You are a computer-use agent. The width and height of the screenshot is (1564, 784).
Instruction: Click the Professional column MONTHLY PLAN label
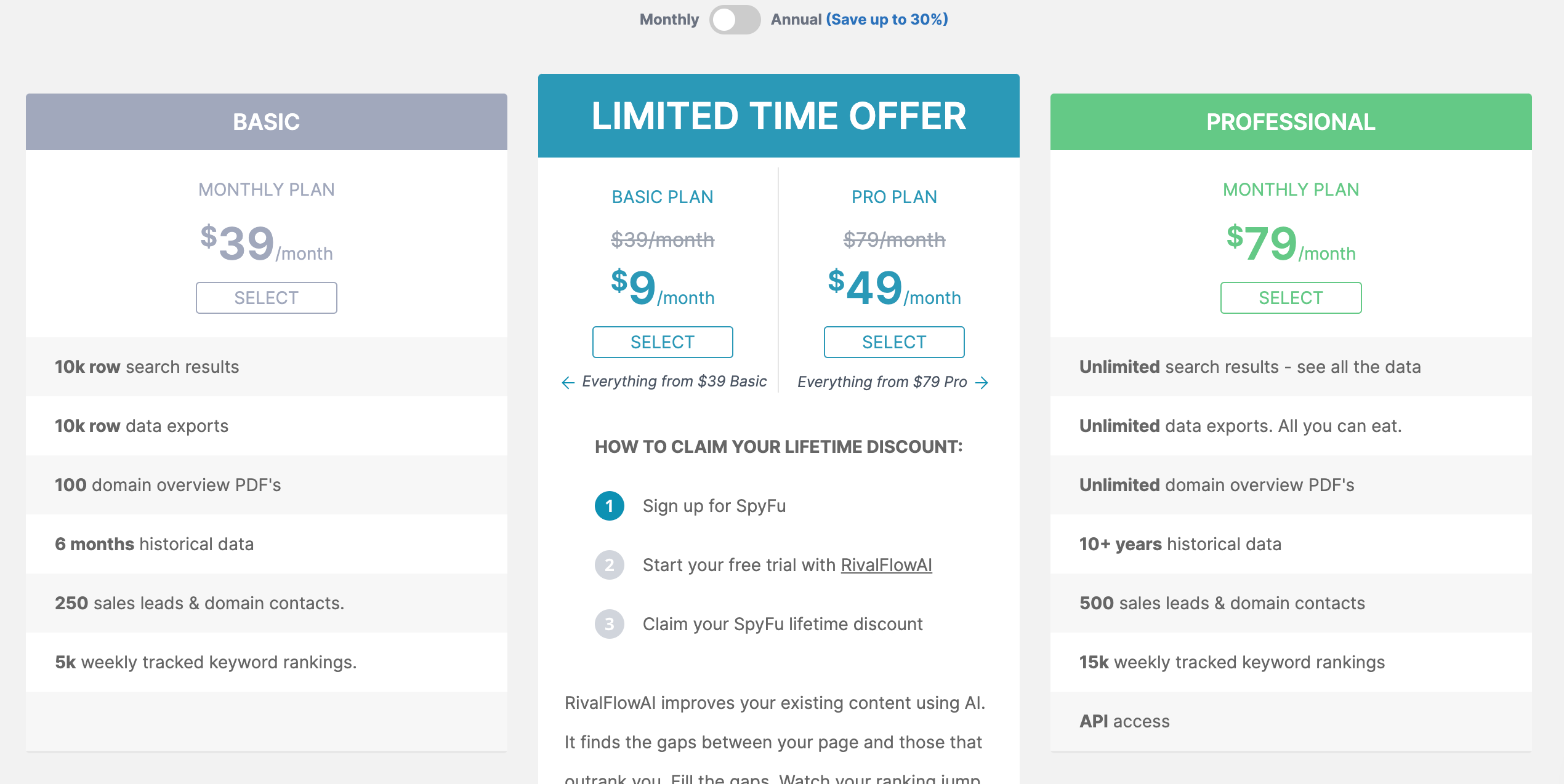(1291, 190)
